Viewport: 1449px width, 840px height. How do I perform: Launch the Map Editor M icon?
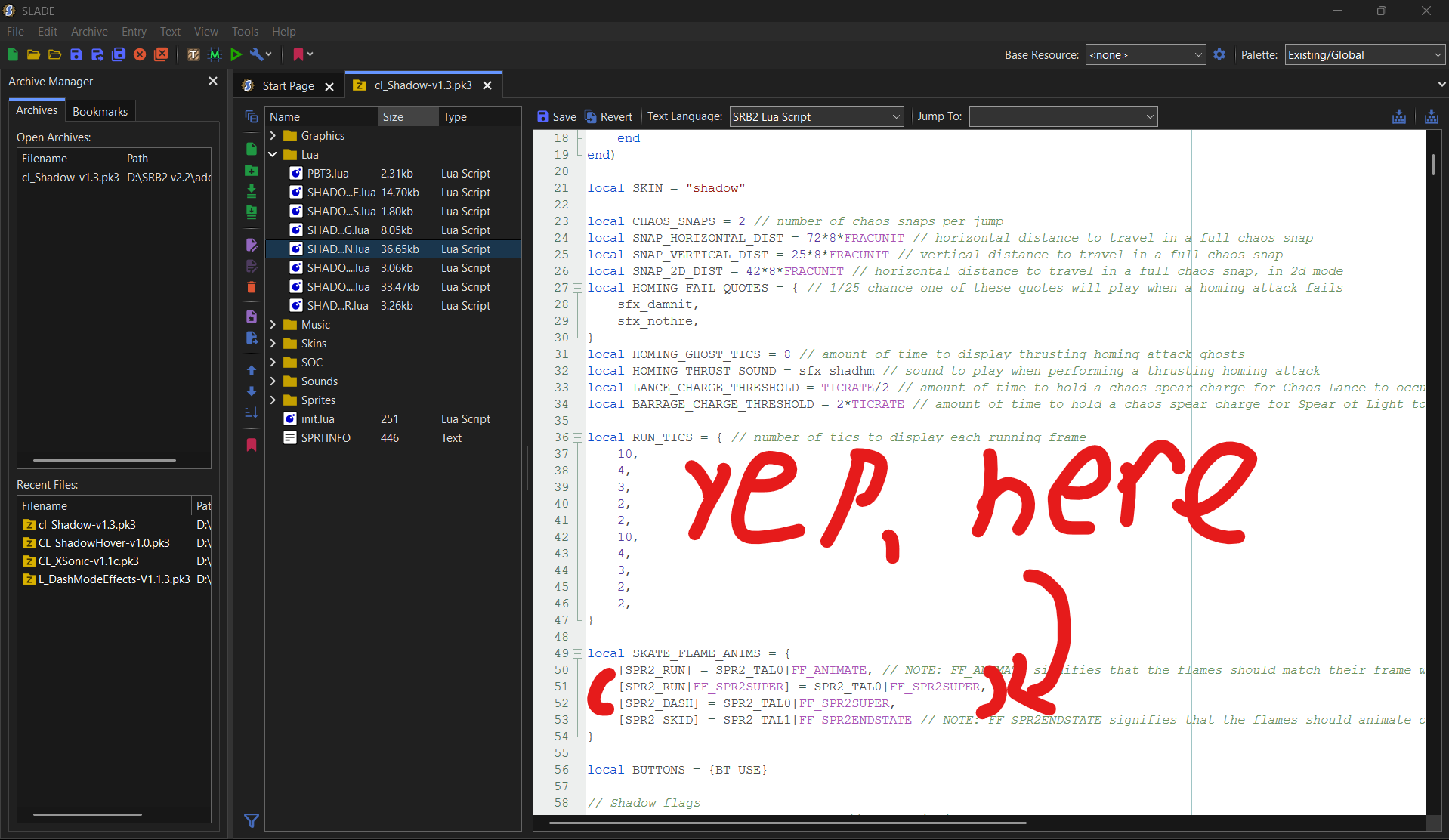click(x=215, y=54)
